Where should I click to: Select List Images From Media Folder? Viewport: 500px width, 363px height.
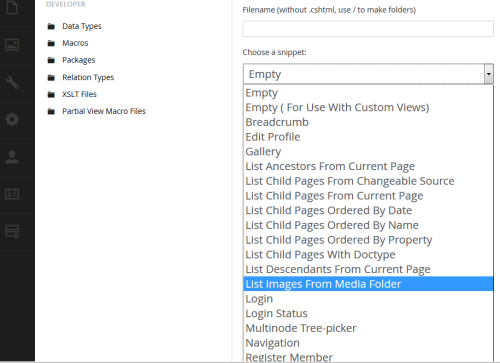tap(368, 284)
